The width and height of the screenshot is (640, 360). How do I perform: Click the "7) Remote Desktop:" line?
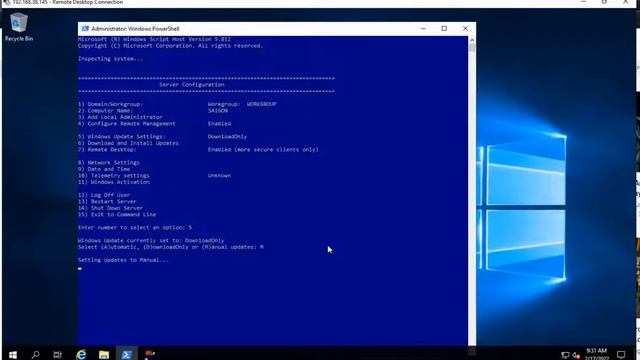(x=107, y=150)
